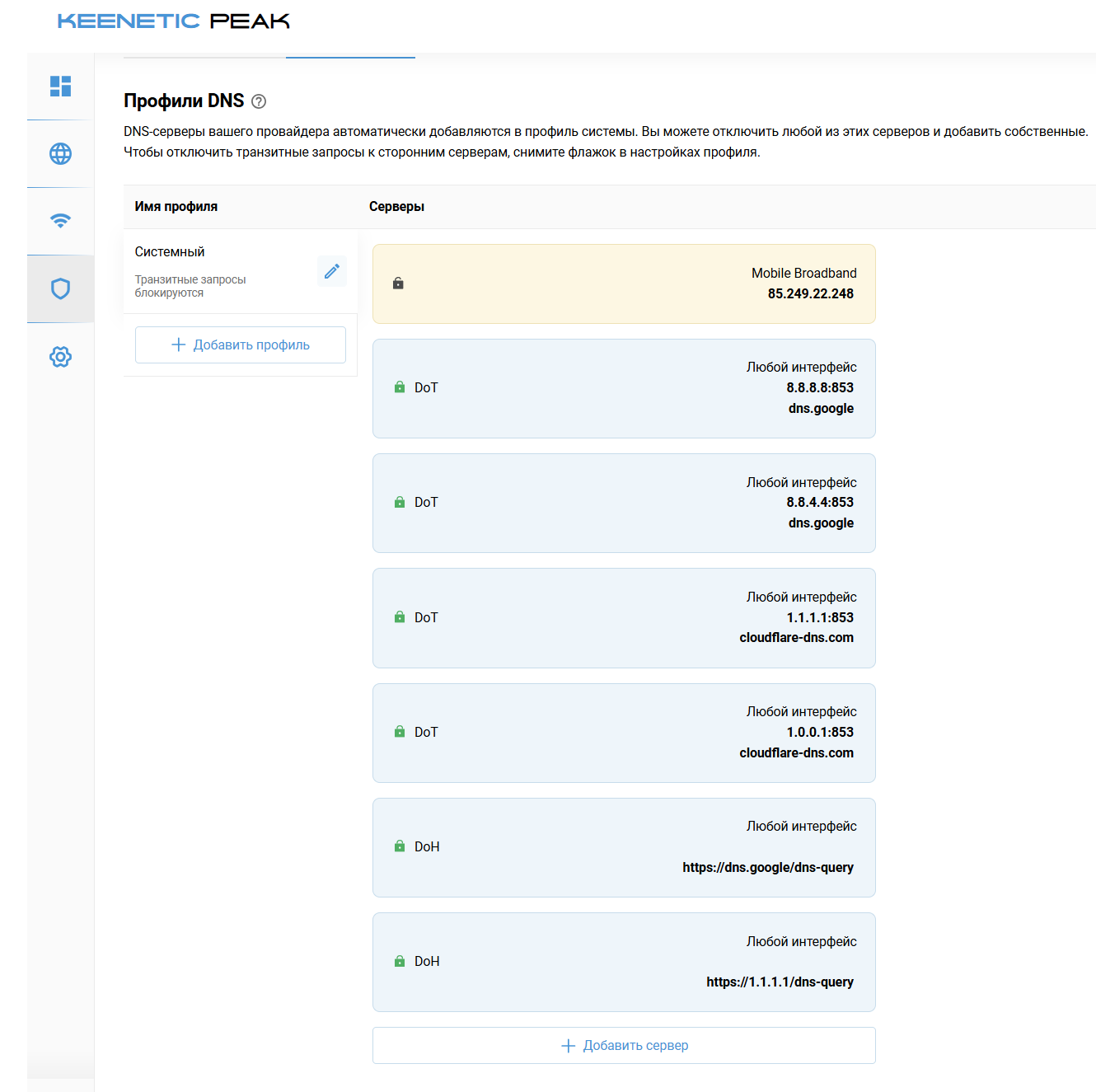Open the DoT 1.1.1.1:853 Cloudflare card

click(x=624, y=617)
